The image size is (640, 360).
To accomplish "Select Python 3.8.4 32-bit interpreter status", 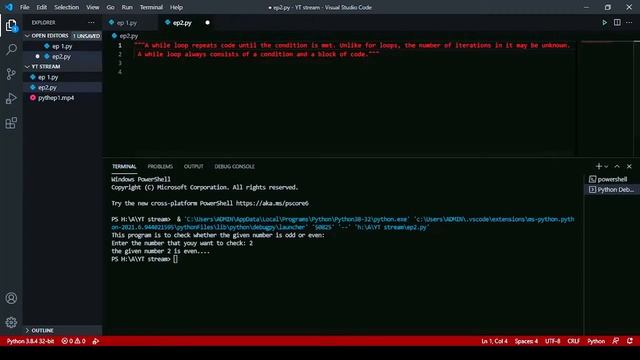I will [30, 341].
